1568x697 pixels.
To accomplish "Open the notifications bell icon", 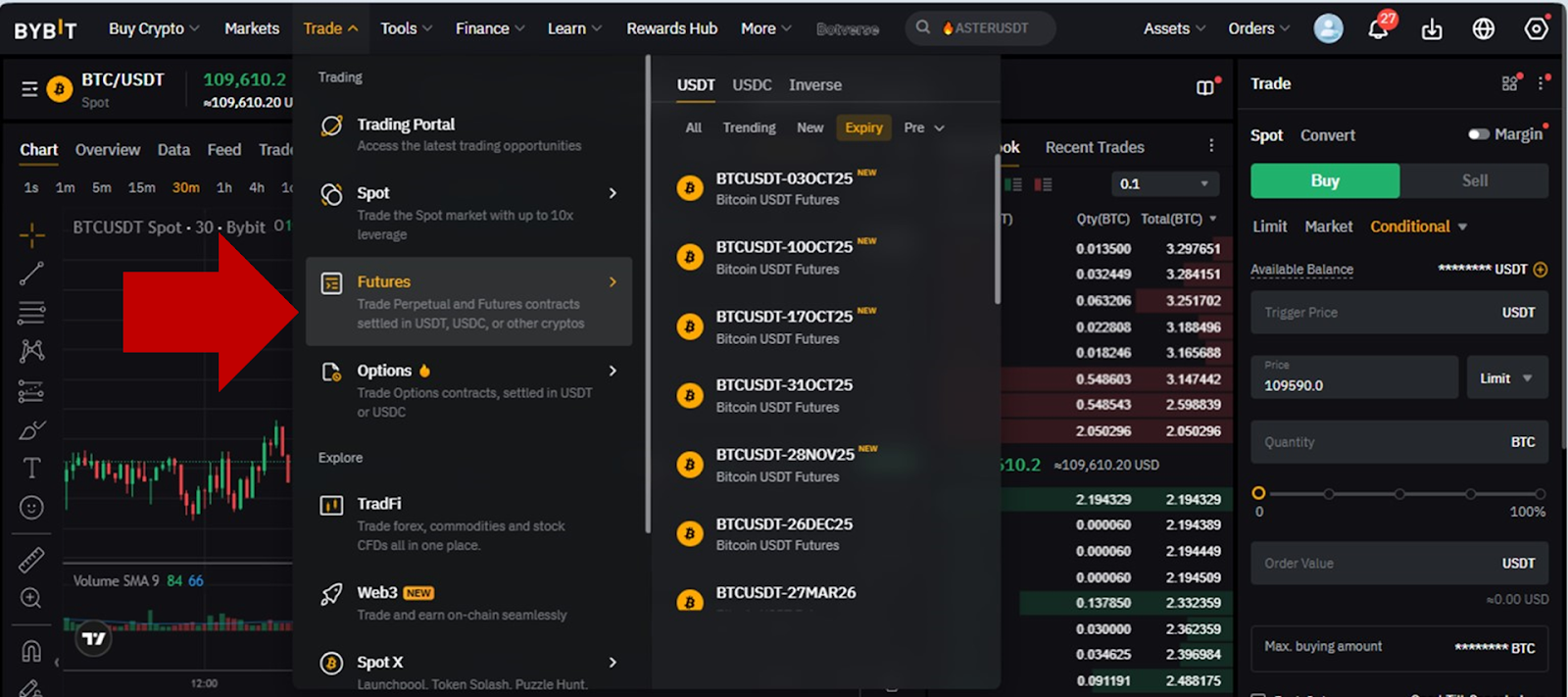I will pos(1379,28).
